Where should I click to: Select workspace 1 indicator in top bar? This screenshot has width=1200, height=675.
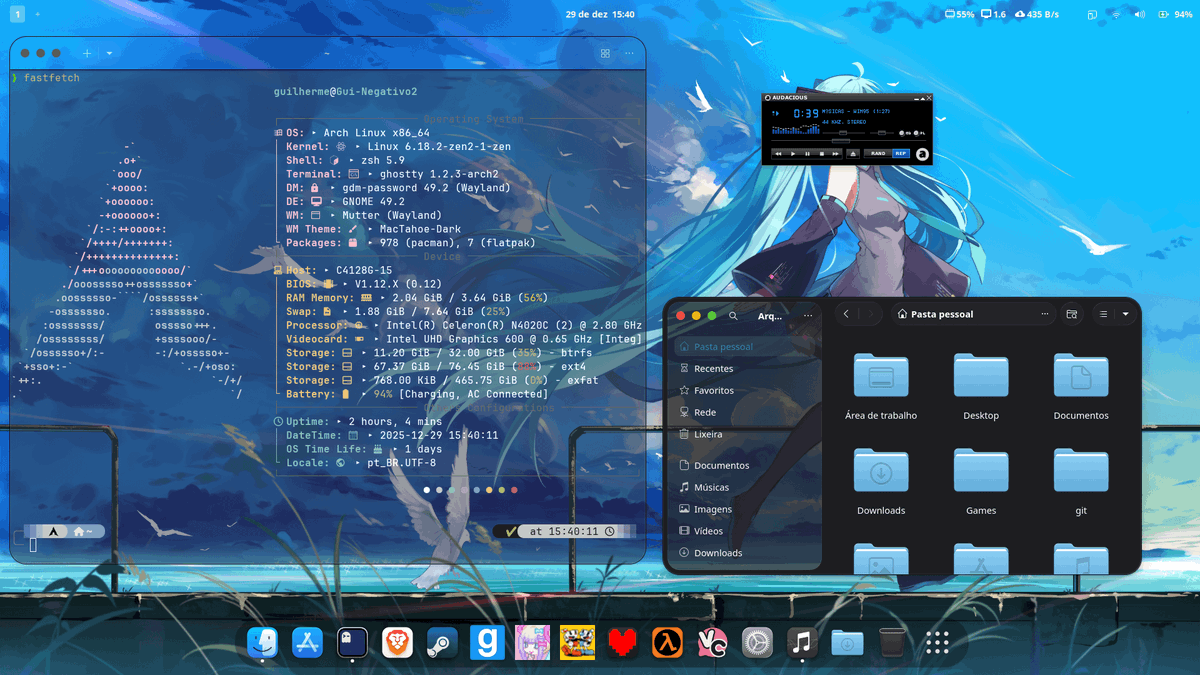pyautogui.click(x=18, y=15)
